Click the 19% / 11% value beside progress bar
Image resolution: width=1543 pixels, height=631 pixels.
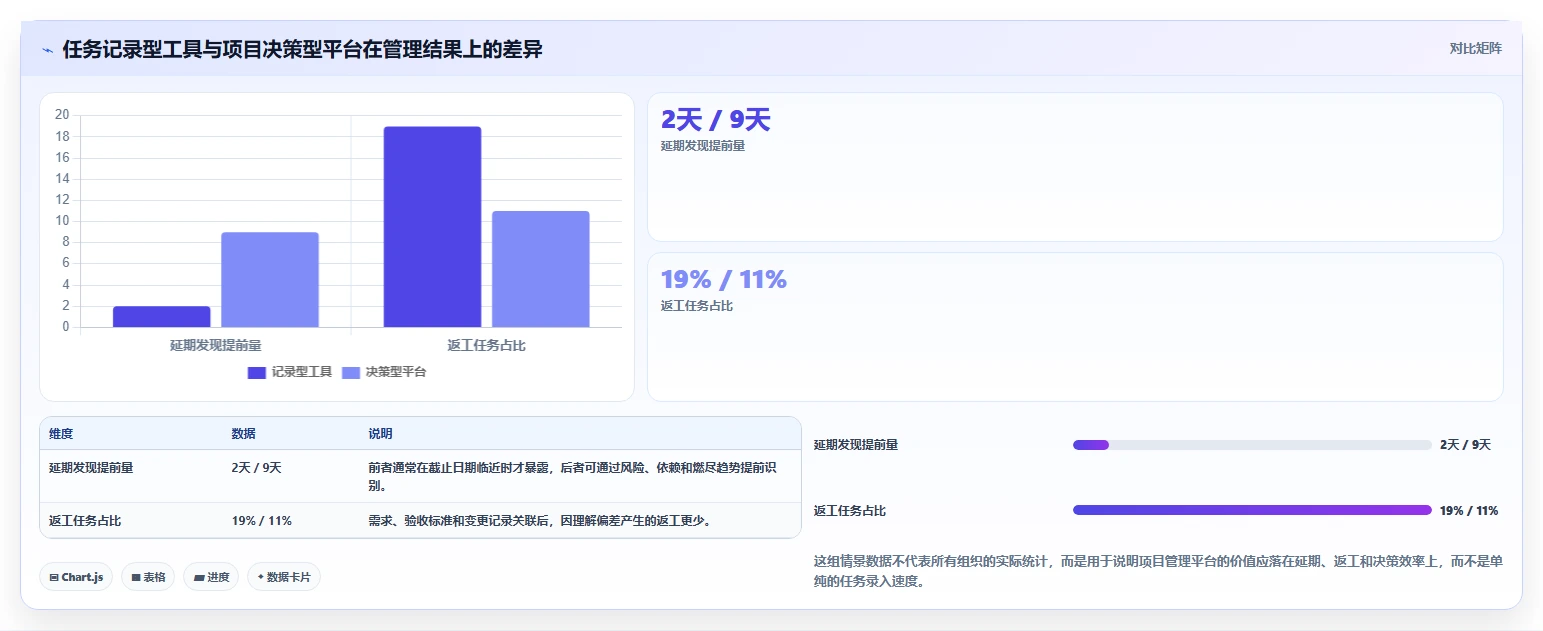point(1469,511)
